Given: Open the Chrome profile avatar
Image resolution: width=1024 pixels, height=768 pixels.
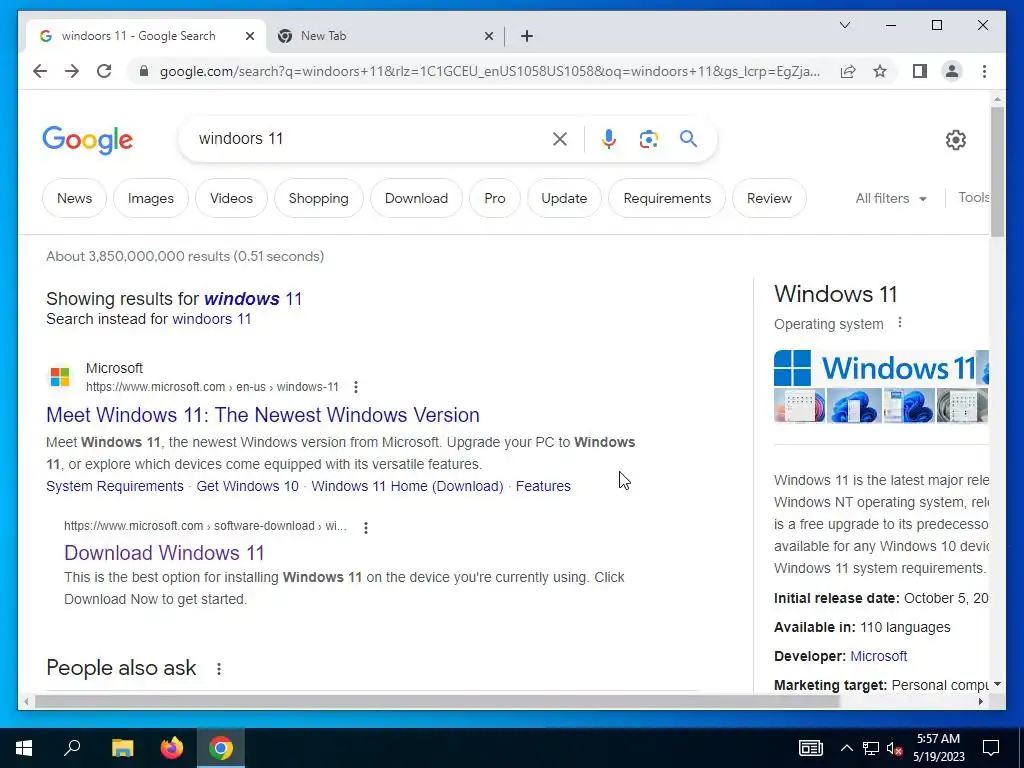Looking at the screenshot, I should click(x=952, y=71).
